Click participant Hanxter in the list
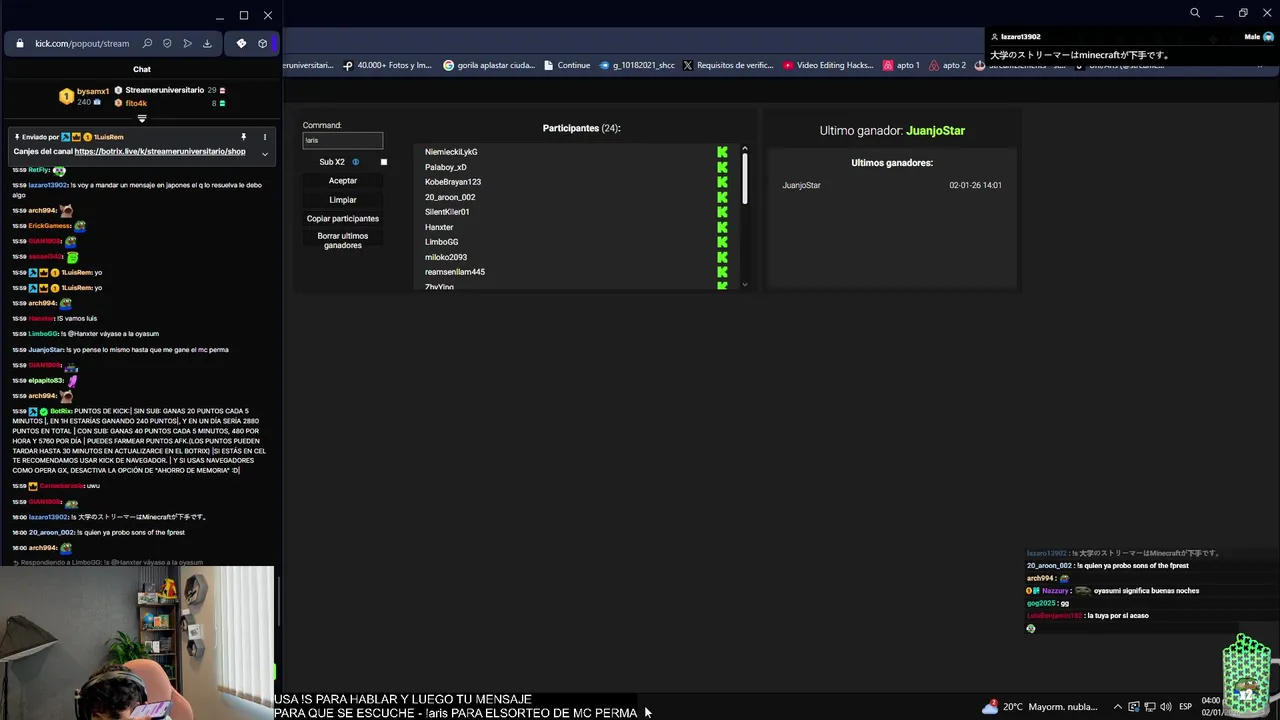 pos(439,227)
